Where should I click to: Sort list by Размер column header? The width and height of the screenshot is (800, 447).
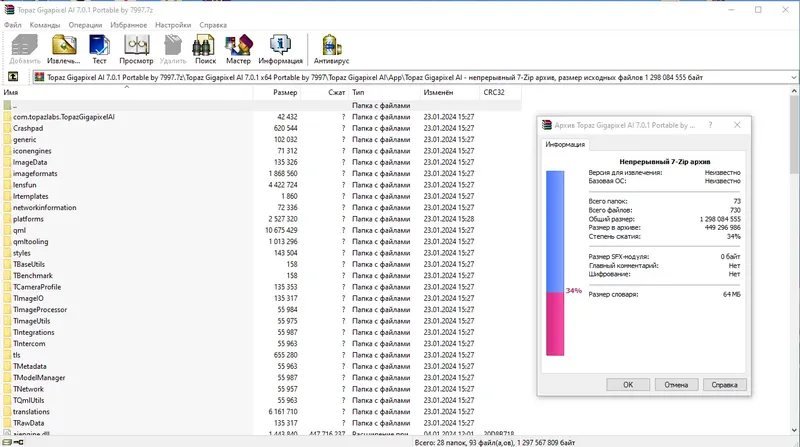276,92
